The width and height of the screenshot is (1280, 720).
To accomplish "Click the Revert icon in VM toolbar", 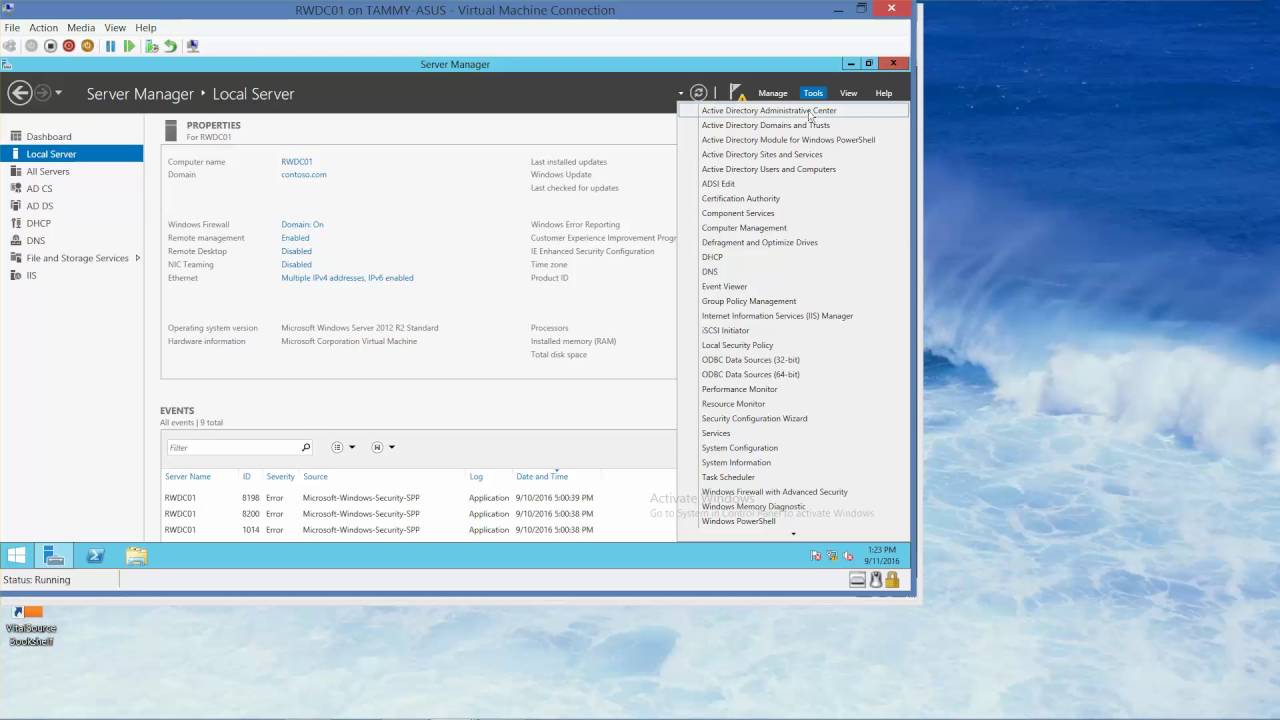I will coord(170,46).
